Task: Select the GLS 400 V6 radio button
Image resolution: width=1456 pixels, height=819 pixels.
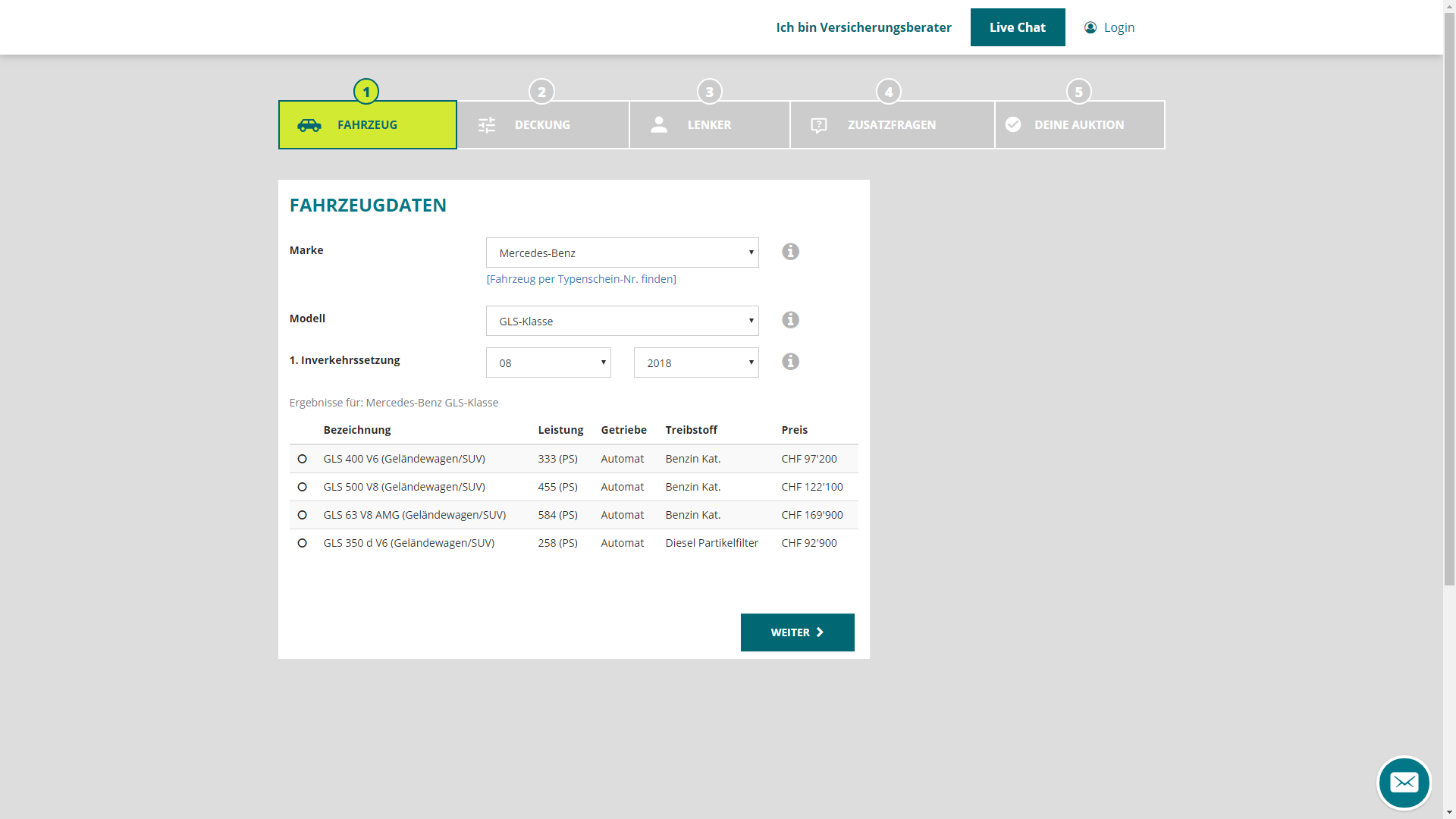Action: (303, 459)
